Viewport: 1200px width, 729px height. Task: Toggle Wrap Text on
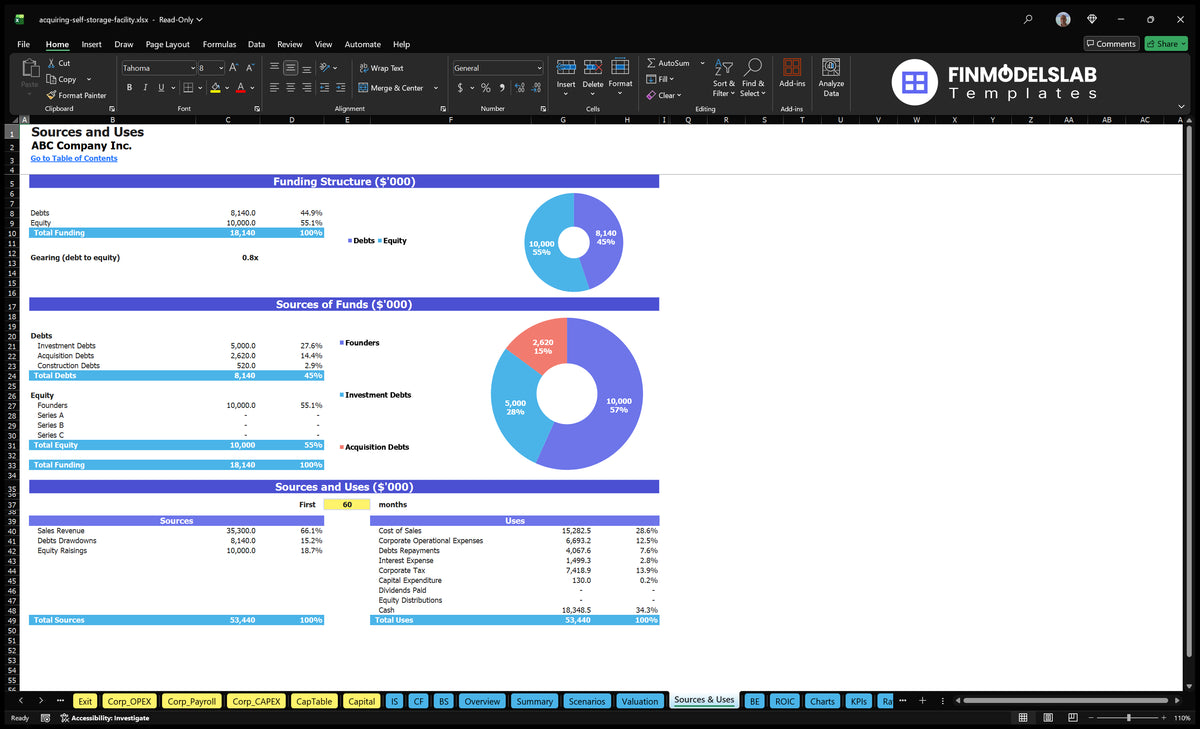click(381, 68)
